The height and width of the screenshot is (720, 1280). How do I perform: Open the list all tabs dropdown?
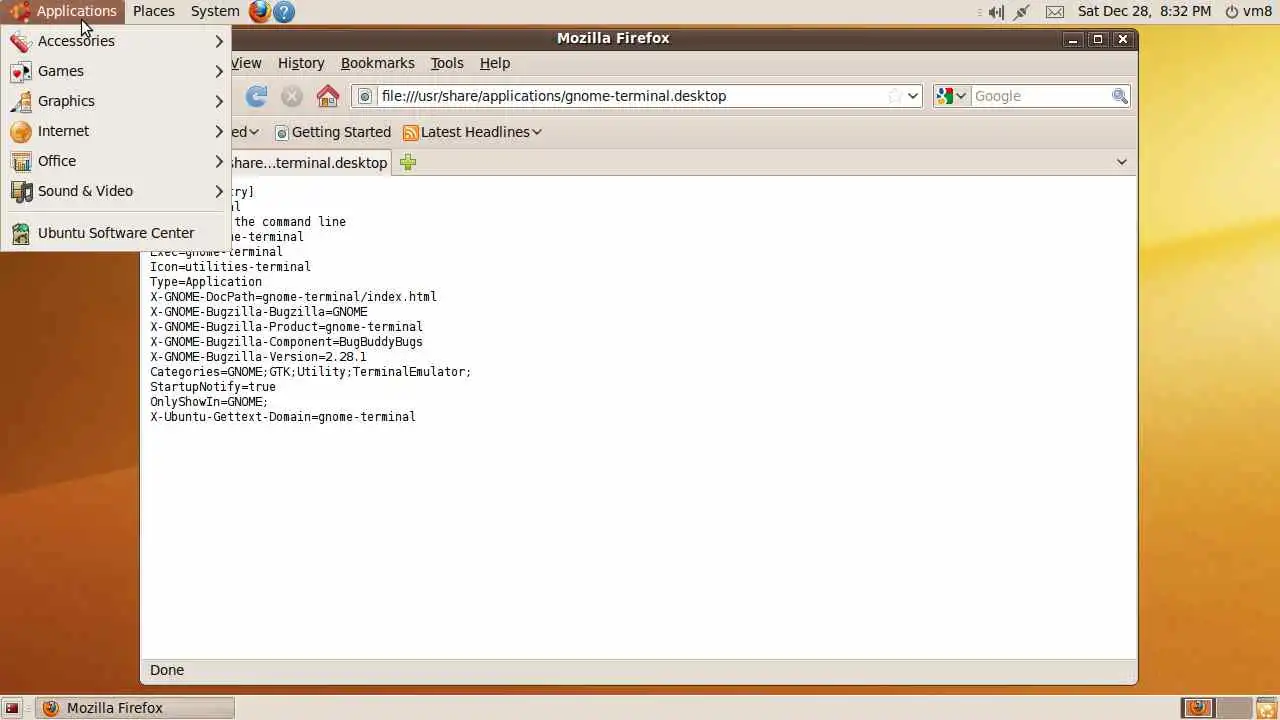click(1122, 162)
